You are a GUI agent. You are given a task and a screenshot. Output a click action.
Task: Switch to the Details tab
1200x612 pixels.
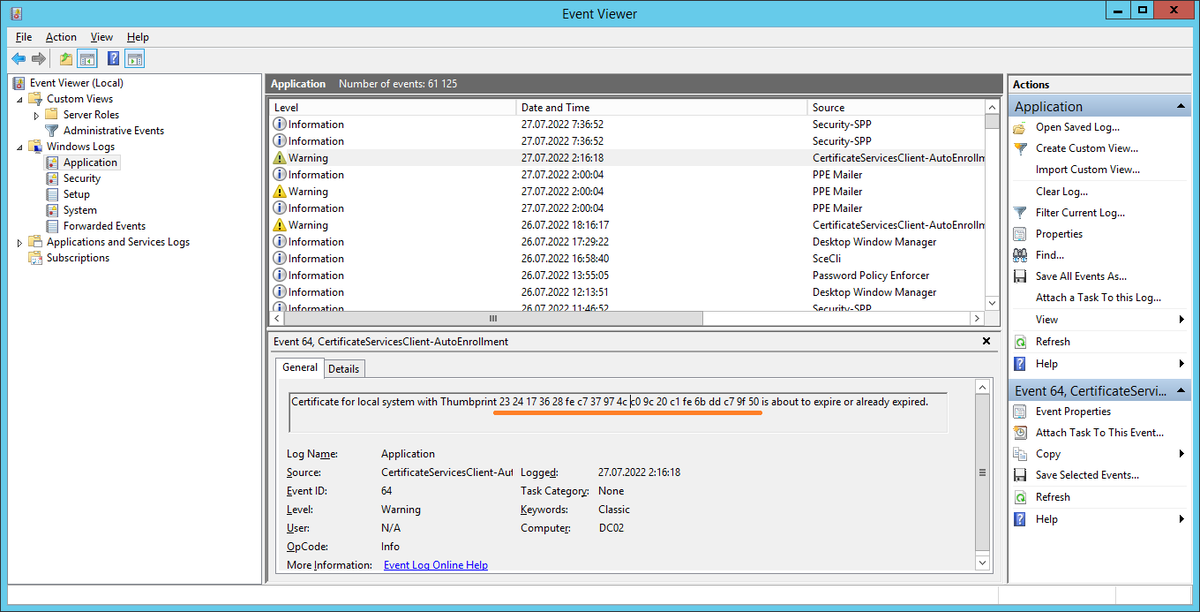[343, 369]
